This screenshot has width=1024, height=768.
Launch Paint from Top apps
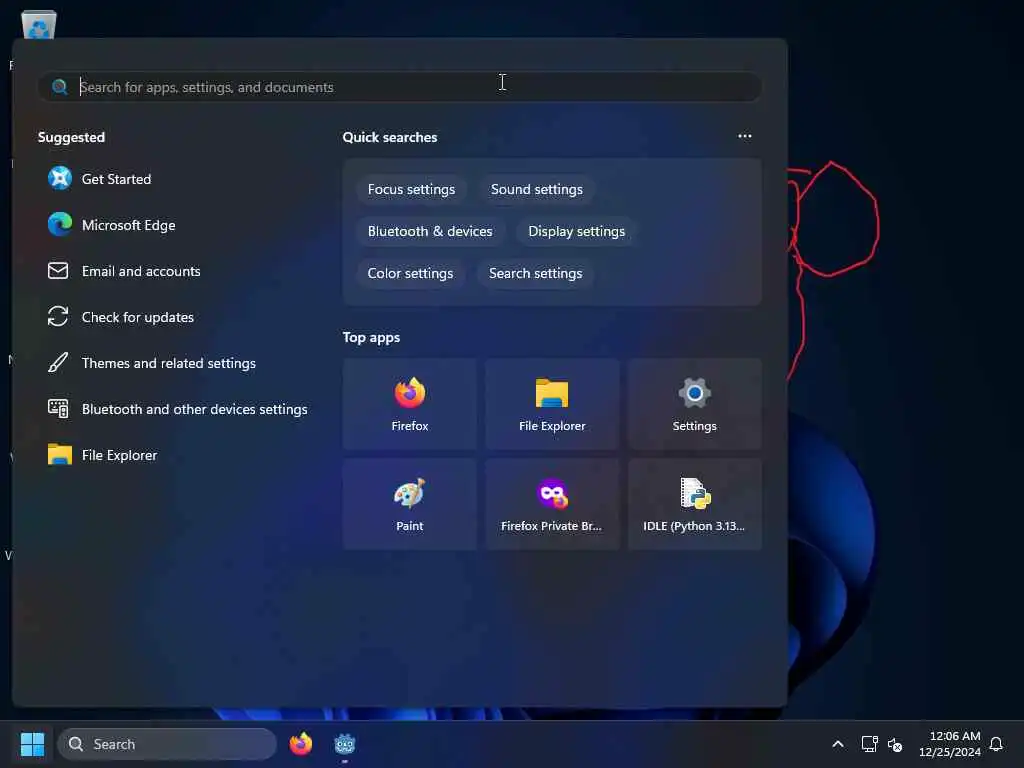(409, 504)
